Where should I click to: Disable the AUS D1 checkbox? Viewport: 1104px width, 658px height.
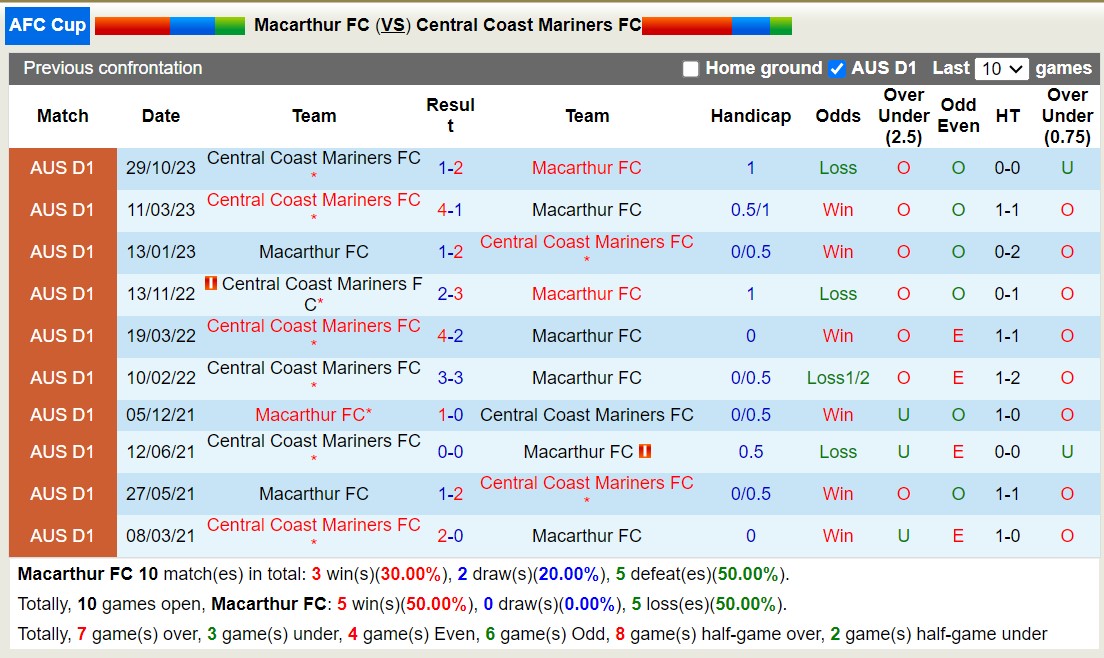837,68
